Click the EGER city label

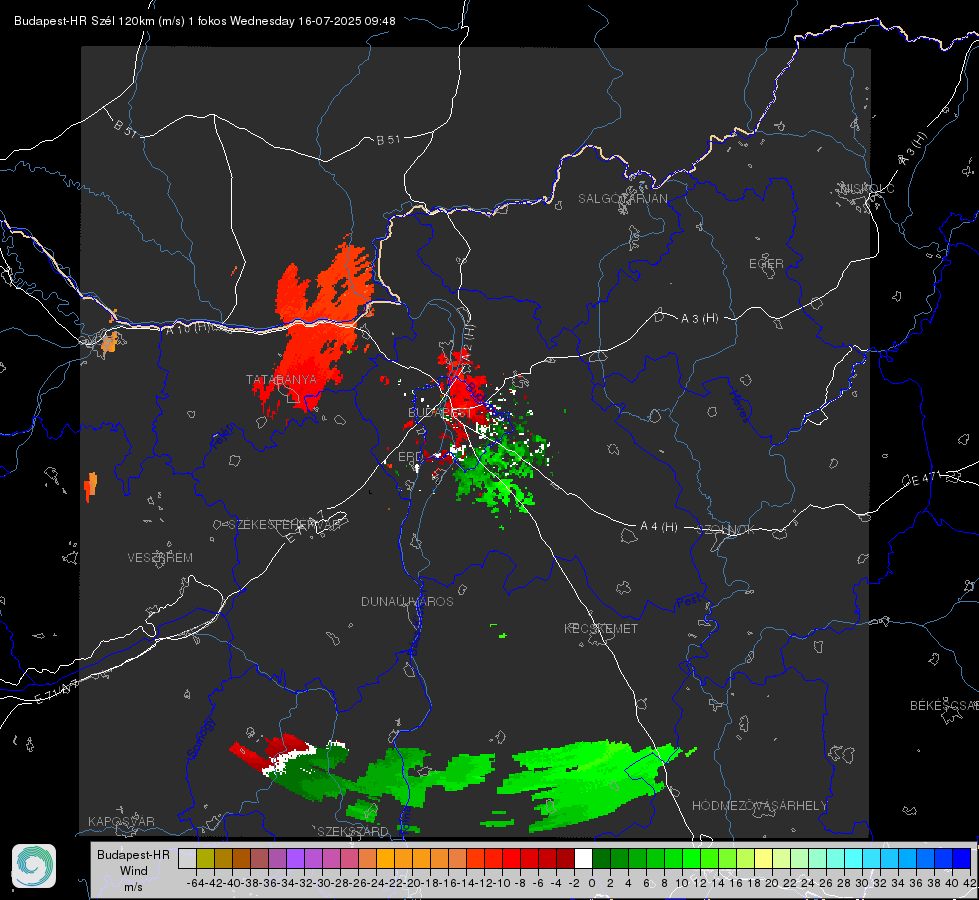click(x=766, y=264)
